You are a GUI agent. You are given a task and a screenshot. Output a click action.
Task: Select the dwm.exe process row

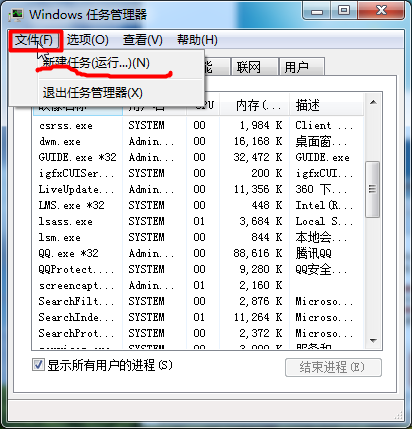(x=197, y=141)
